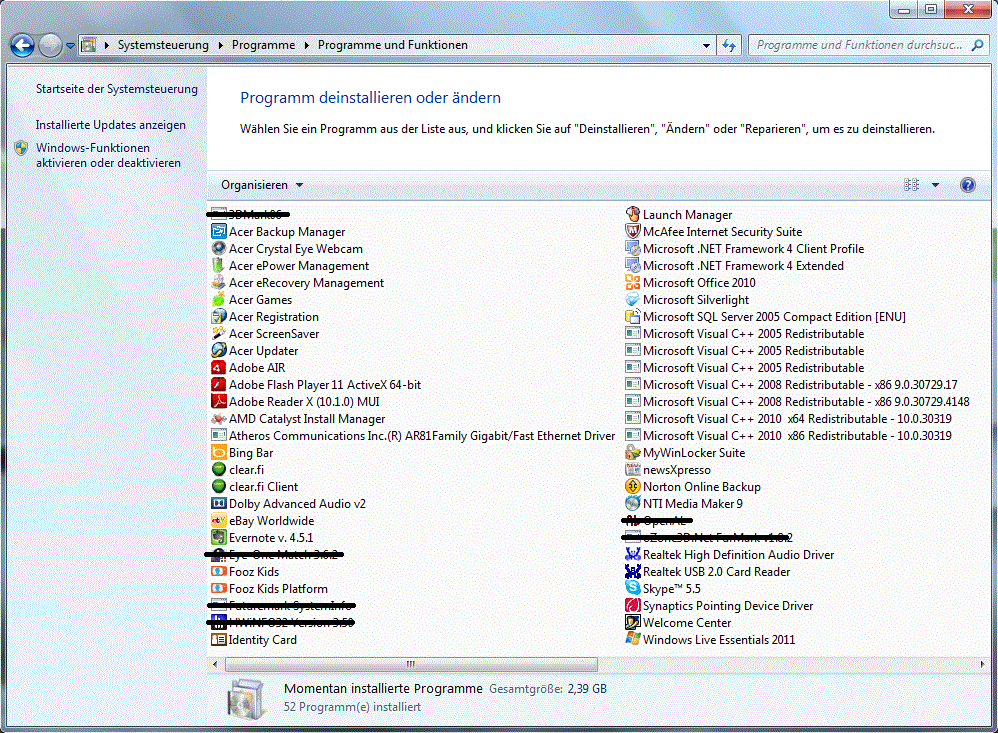Click the McAfee Internet Security Suite icon
Screen dimensions: 998x733
pyautogui.click(x=633, y=232)
